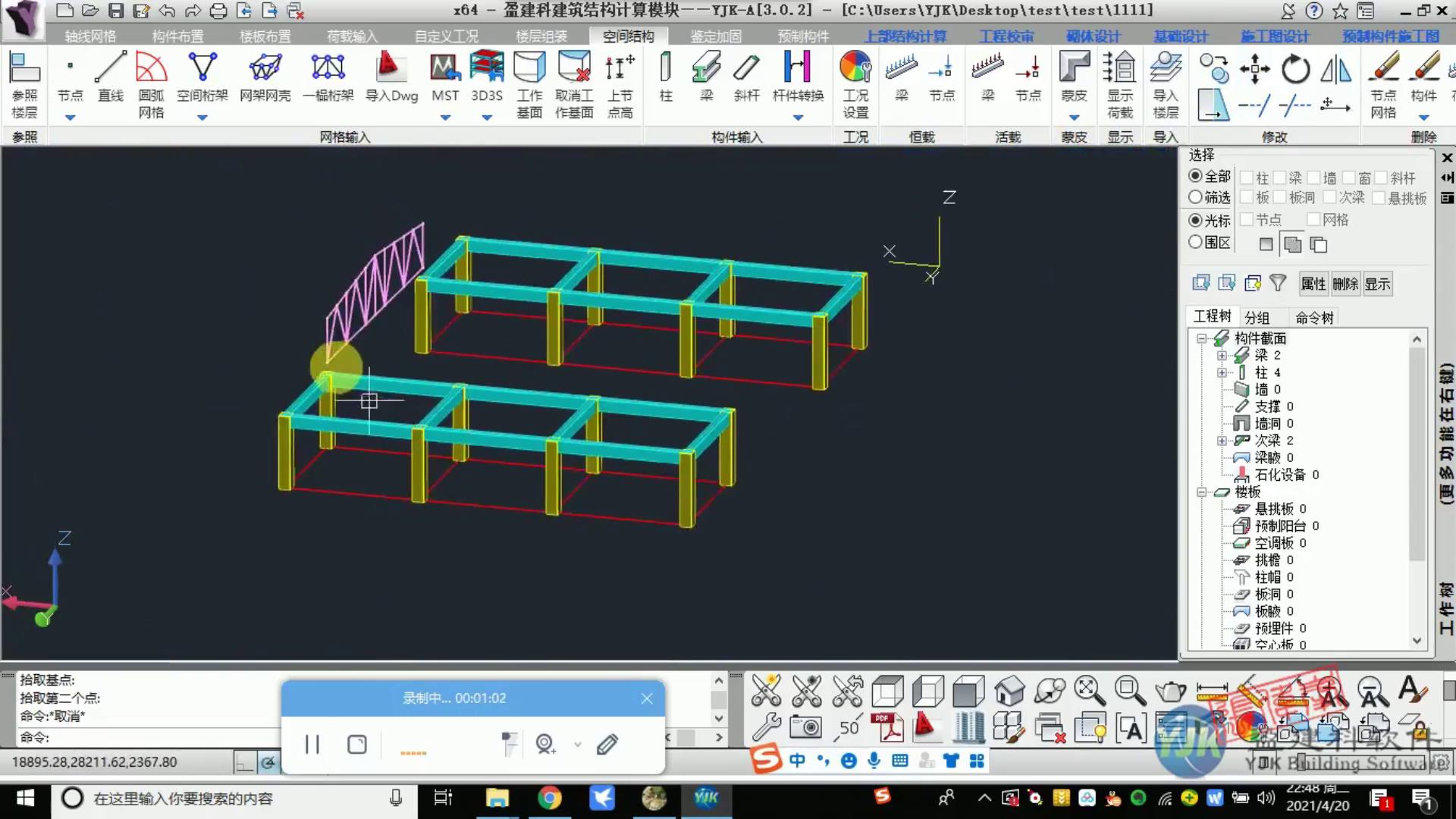
Task: Click the 一榀桁架 truss tool
Action: [328, 77]
